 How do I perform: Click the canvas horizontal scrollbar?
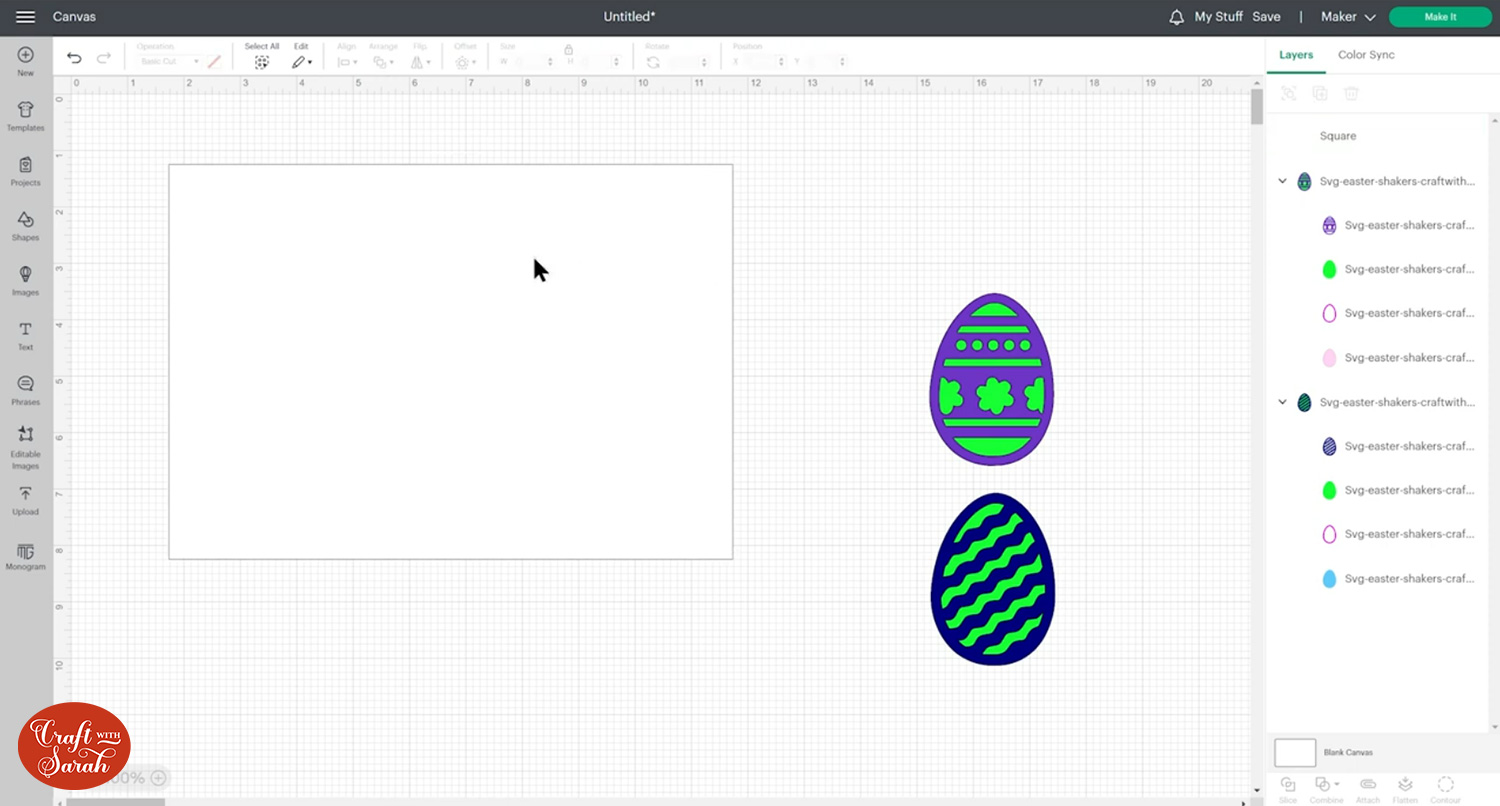point(114,801)
